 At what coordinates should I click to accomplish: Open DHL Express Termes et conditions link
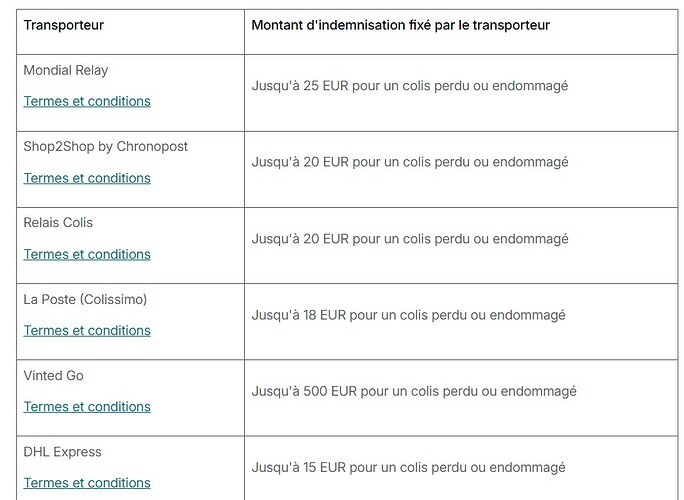tap(87, 483)
